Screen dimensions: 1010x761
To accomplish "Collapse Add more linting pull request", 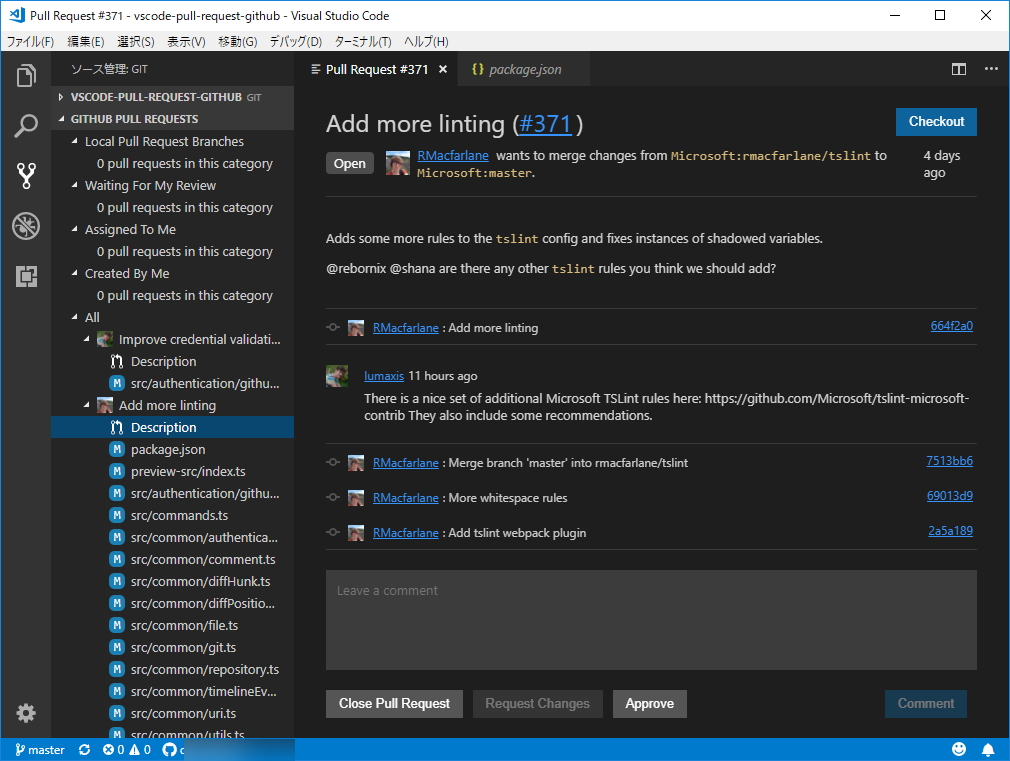I will pos(86,405).
